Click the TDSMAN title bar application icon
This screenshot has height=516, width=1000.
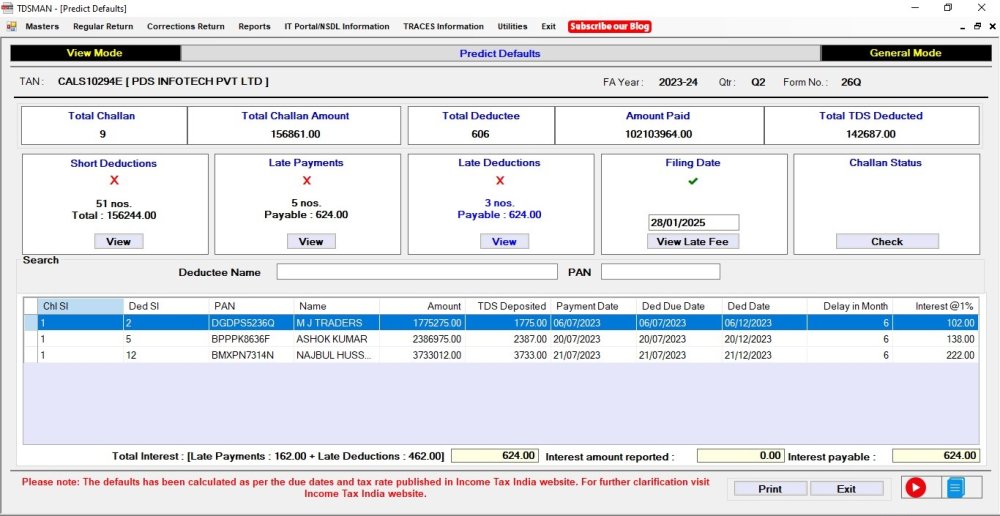click(9, 8)
